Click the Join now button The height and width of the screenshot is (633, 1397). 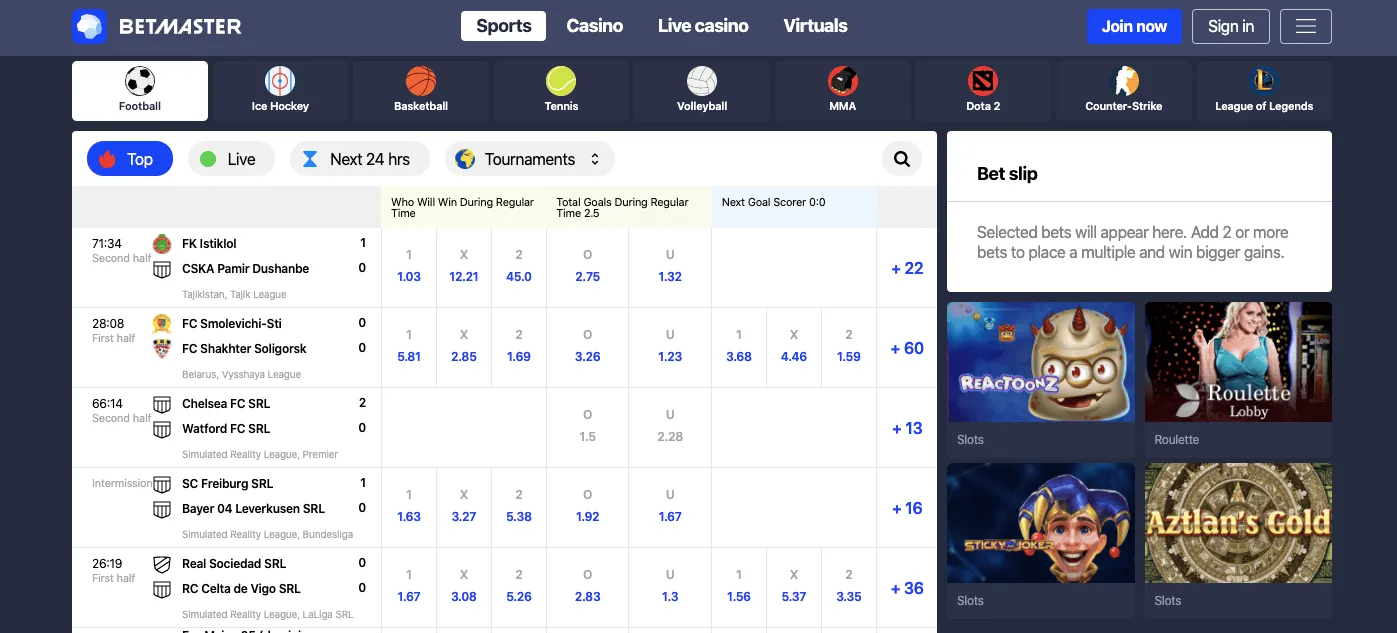pyautogui.click(x=1134, y=26)
